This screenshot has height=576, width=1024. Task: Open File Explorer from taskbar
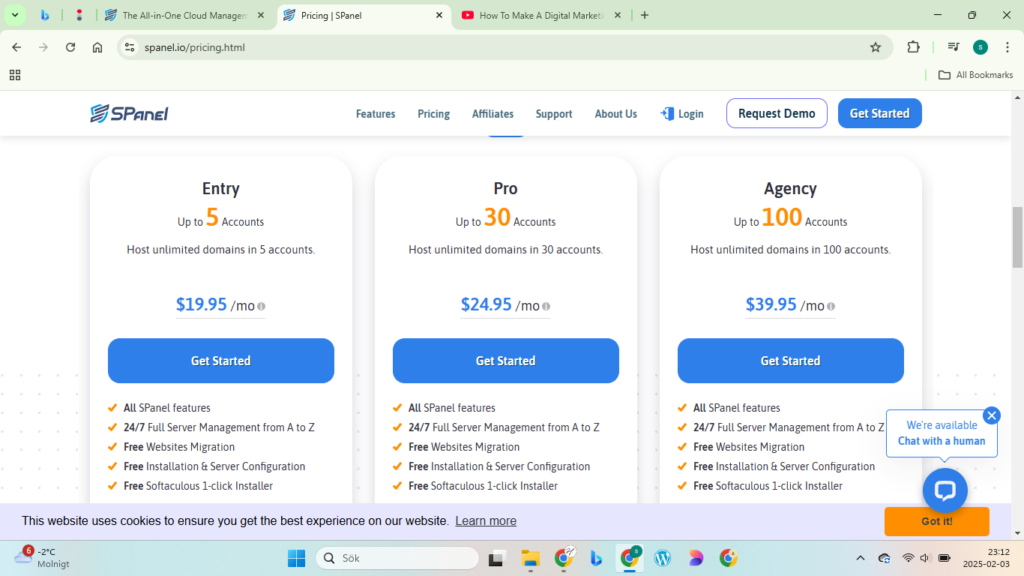tap(530, 558)
